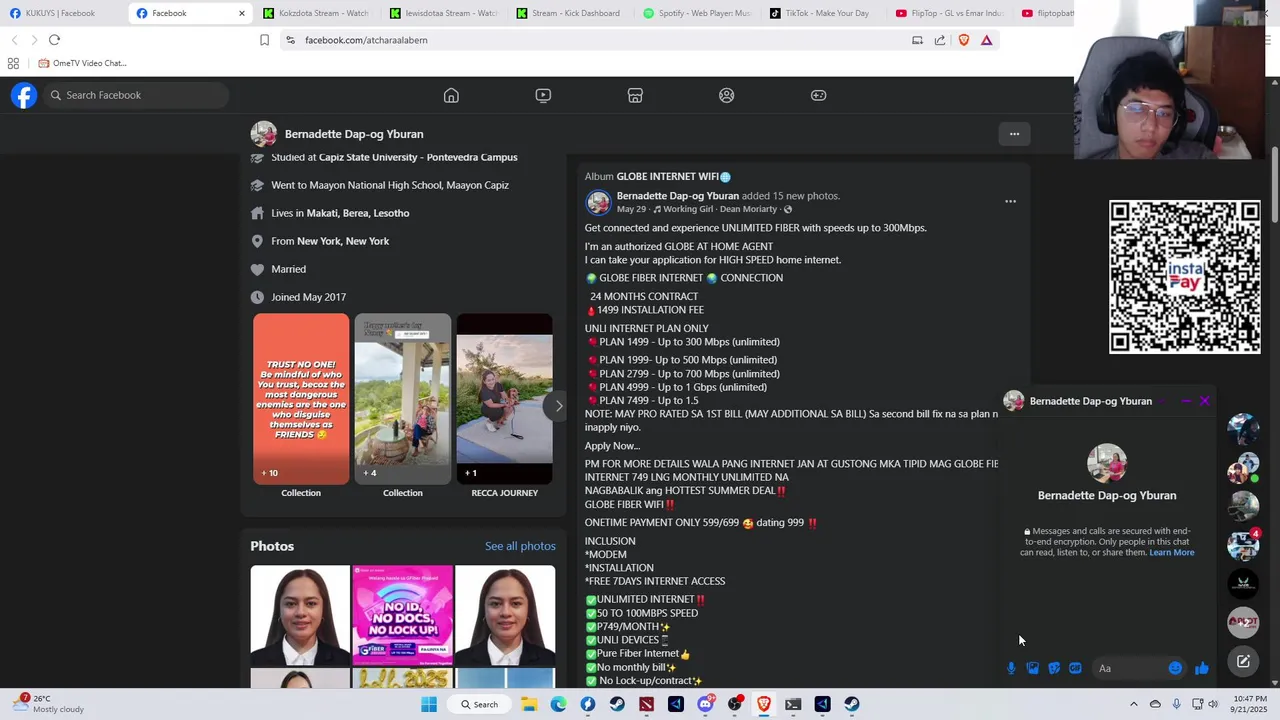The height and width of the screenshot is (720, 1280).
Task: Switch to the TikTok - Make Your Day tab
Action: pyautogui.click(x=824, y=13)
